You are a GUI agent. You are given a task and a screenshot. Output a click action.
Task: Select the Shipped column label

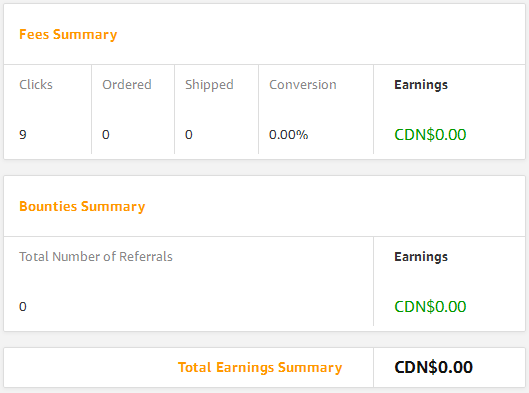click(x=209, y=85)
